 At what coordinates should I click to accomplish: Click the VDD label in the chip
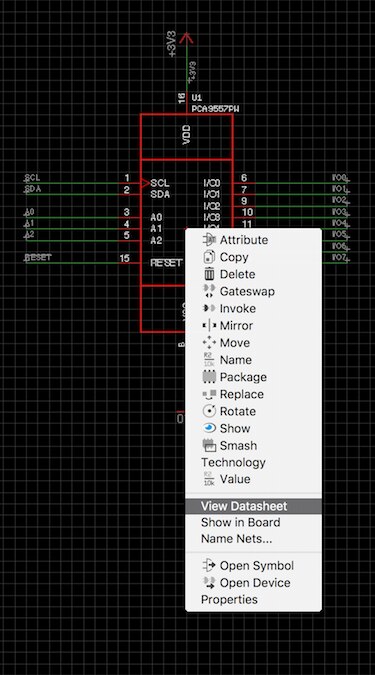pyautogui.click(x=187, y=135)
